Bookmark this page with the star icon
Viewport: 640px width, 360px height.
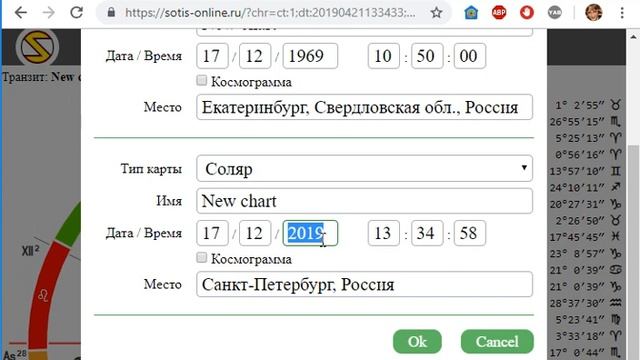tap(436, 13)
